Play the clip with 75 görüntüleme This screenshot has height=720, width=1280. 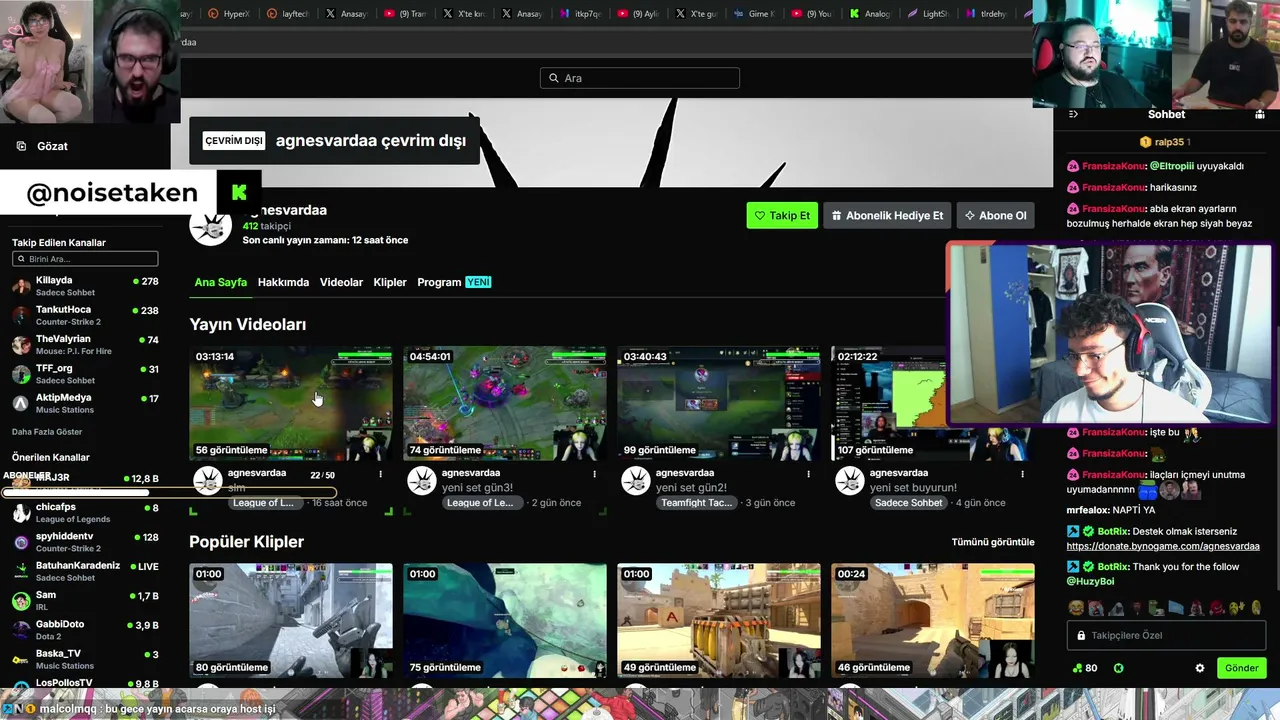click(x=505, y=620)
